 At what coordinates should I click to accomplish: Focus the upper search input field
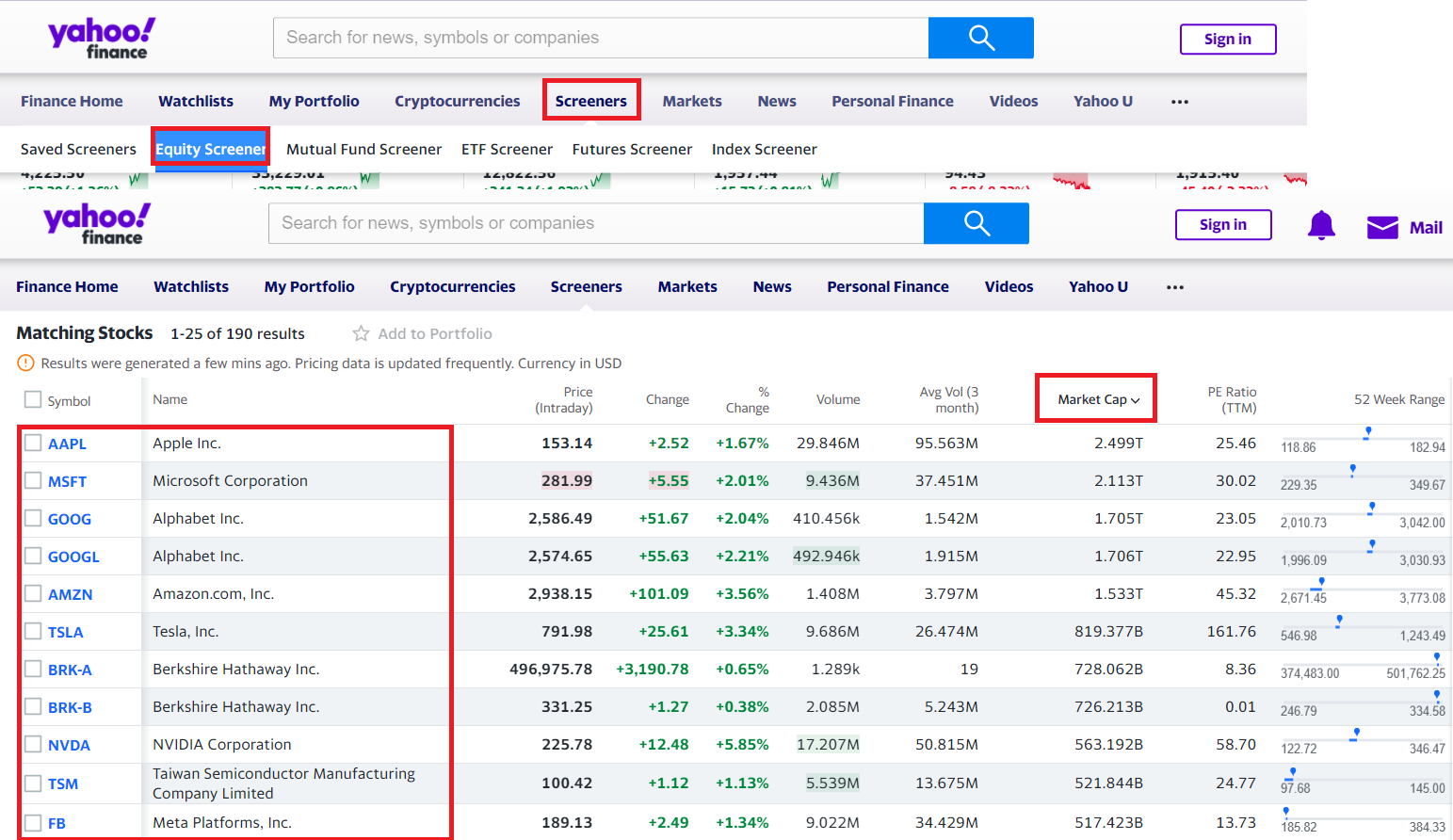pyautogui.click(x=601, y=38)
